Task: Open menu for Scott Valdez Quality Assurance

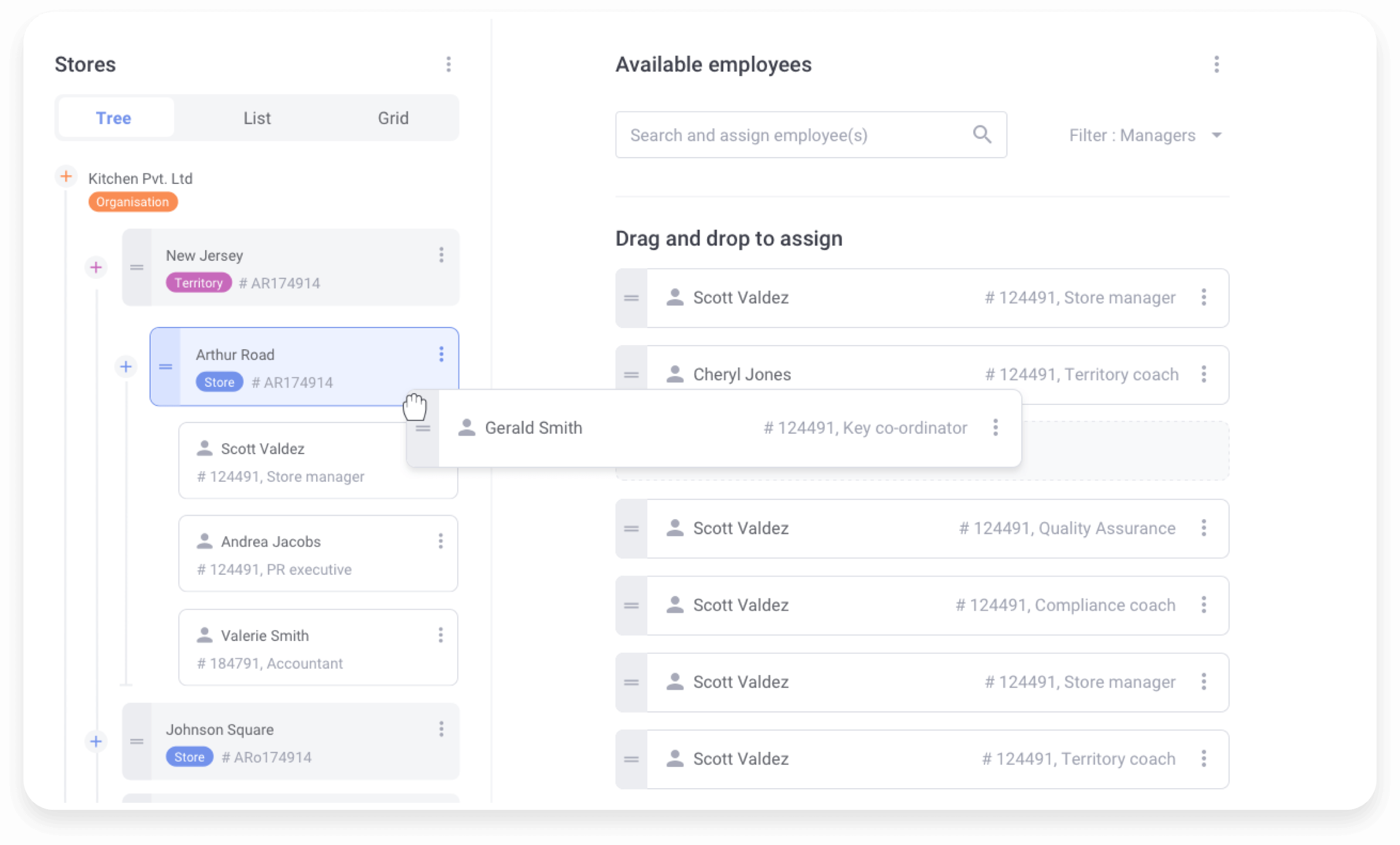Action: coord(1204,528)
